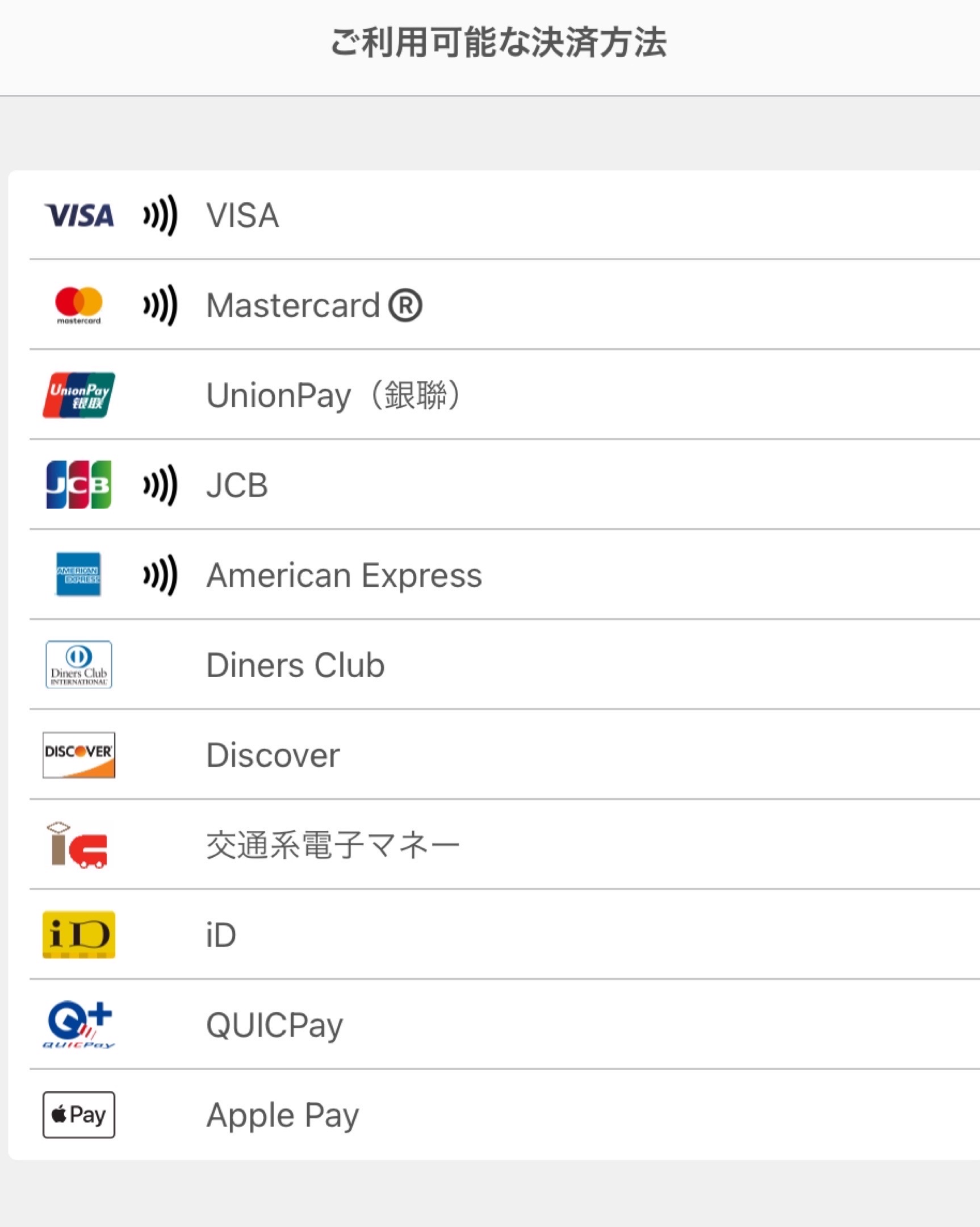Click the Apple Pay badge icon
This screenshot has width=980, height=1227.
(x=79, y=1115)
